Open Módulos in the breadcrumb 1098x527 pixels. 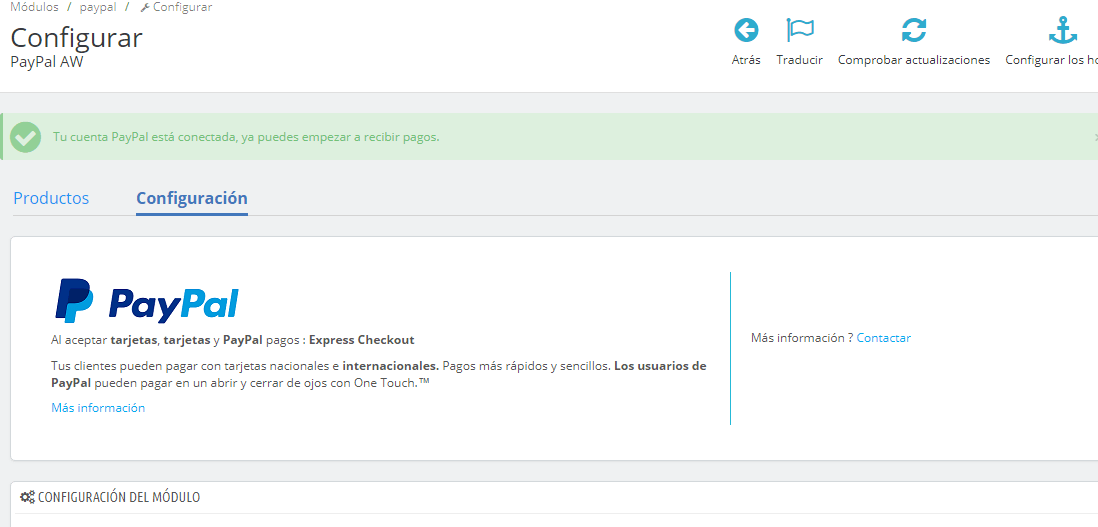point(34,7)
